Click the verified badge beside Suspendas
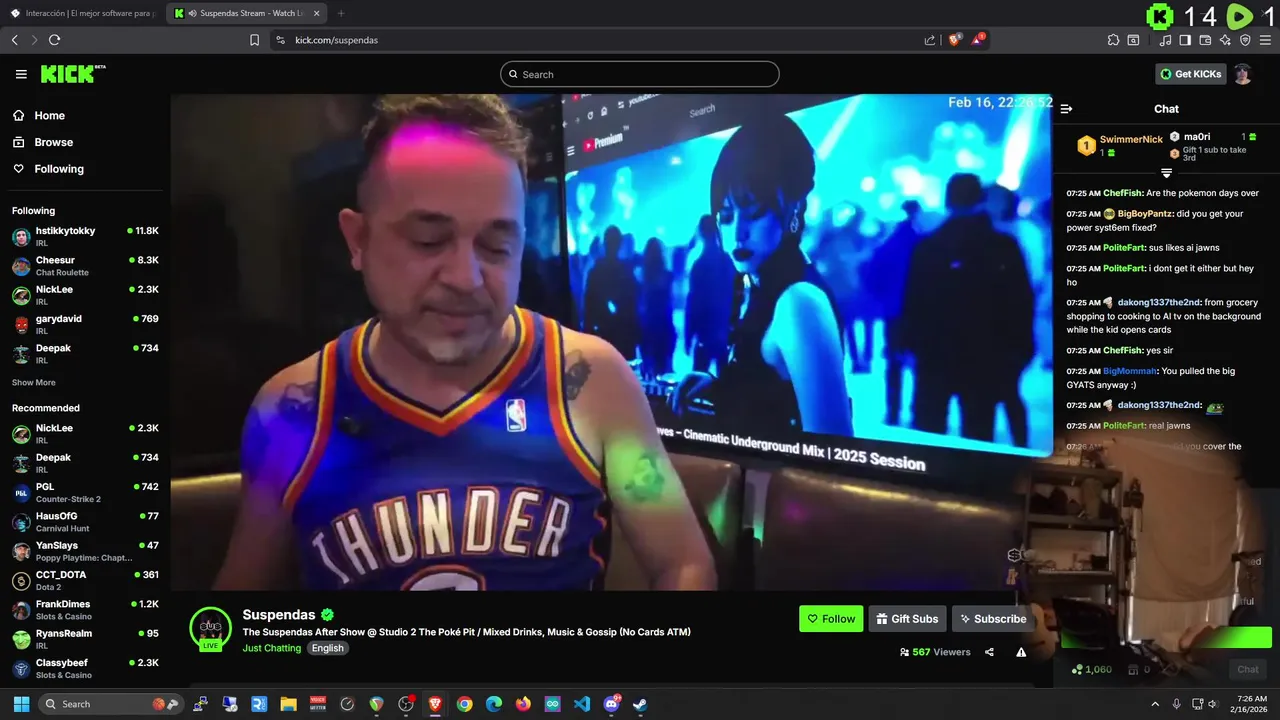 pyautogui.click(x=327, y=615)
